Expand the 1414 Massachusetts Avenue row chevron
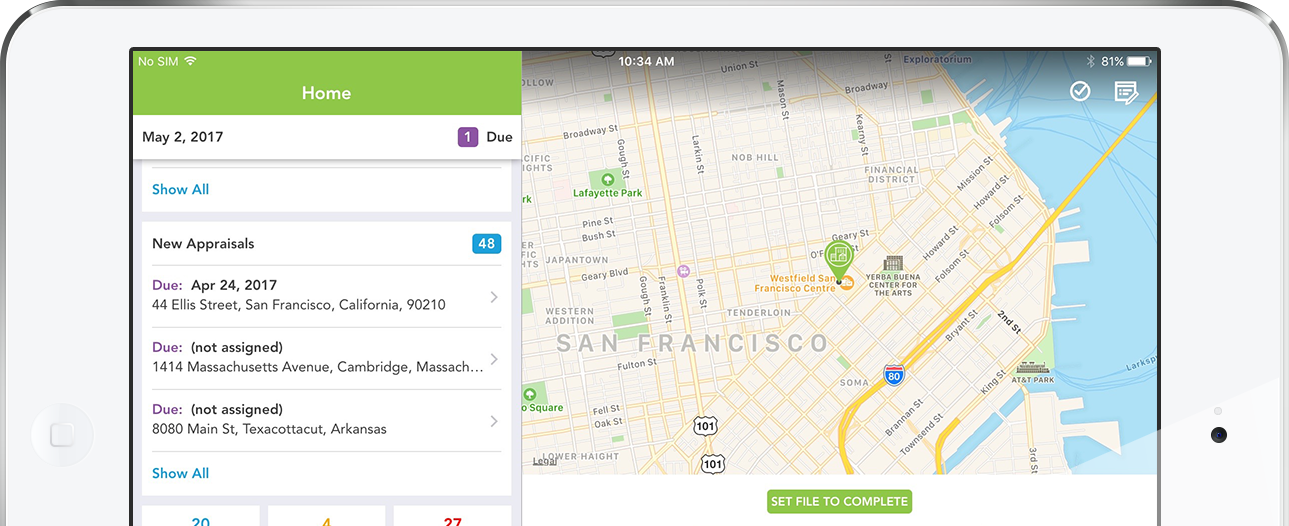 click(494, 359)
